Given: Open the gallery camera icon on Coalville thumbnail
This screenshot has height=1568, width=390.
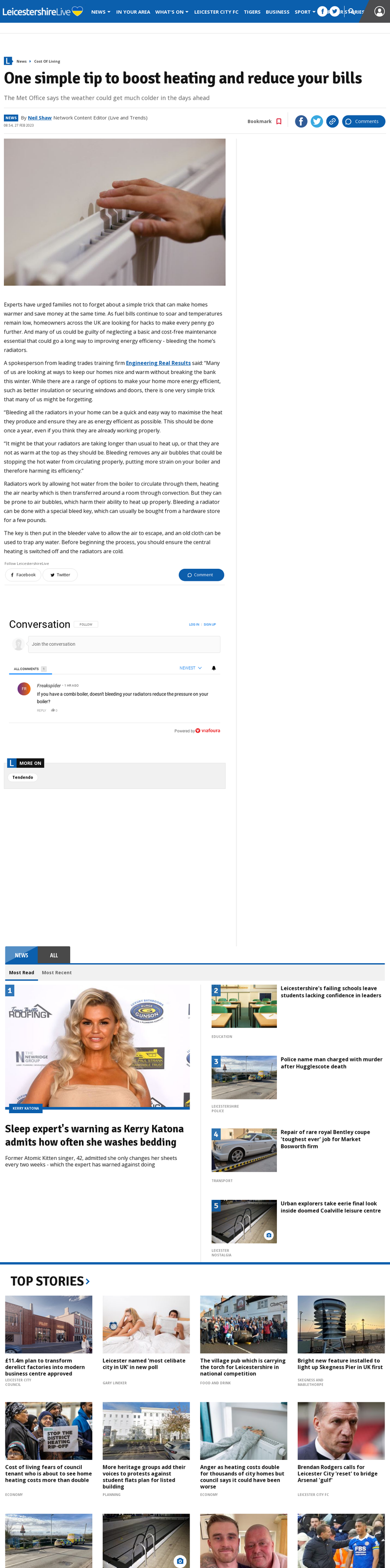Looking at the screenshot, I should [x=269, y=1235].
